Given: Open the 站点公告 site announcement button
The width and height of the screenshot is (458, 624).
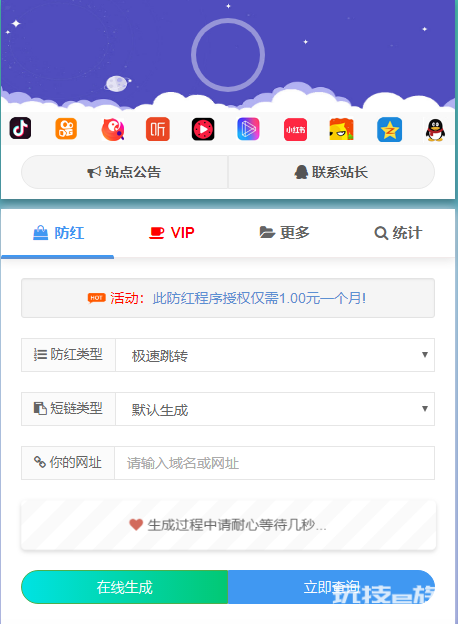Looking at the screenshot, I should point(124,172).
